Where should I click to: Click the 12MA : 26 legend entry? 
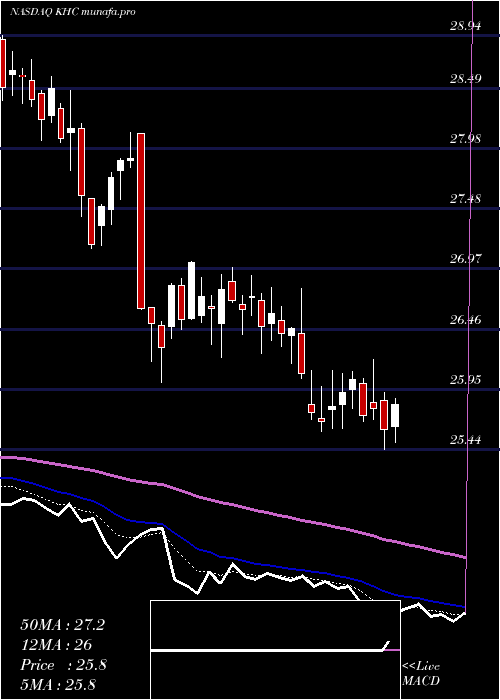[x=56, y=645]
